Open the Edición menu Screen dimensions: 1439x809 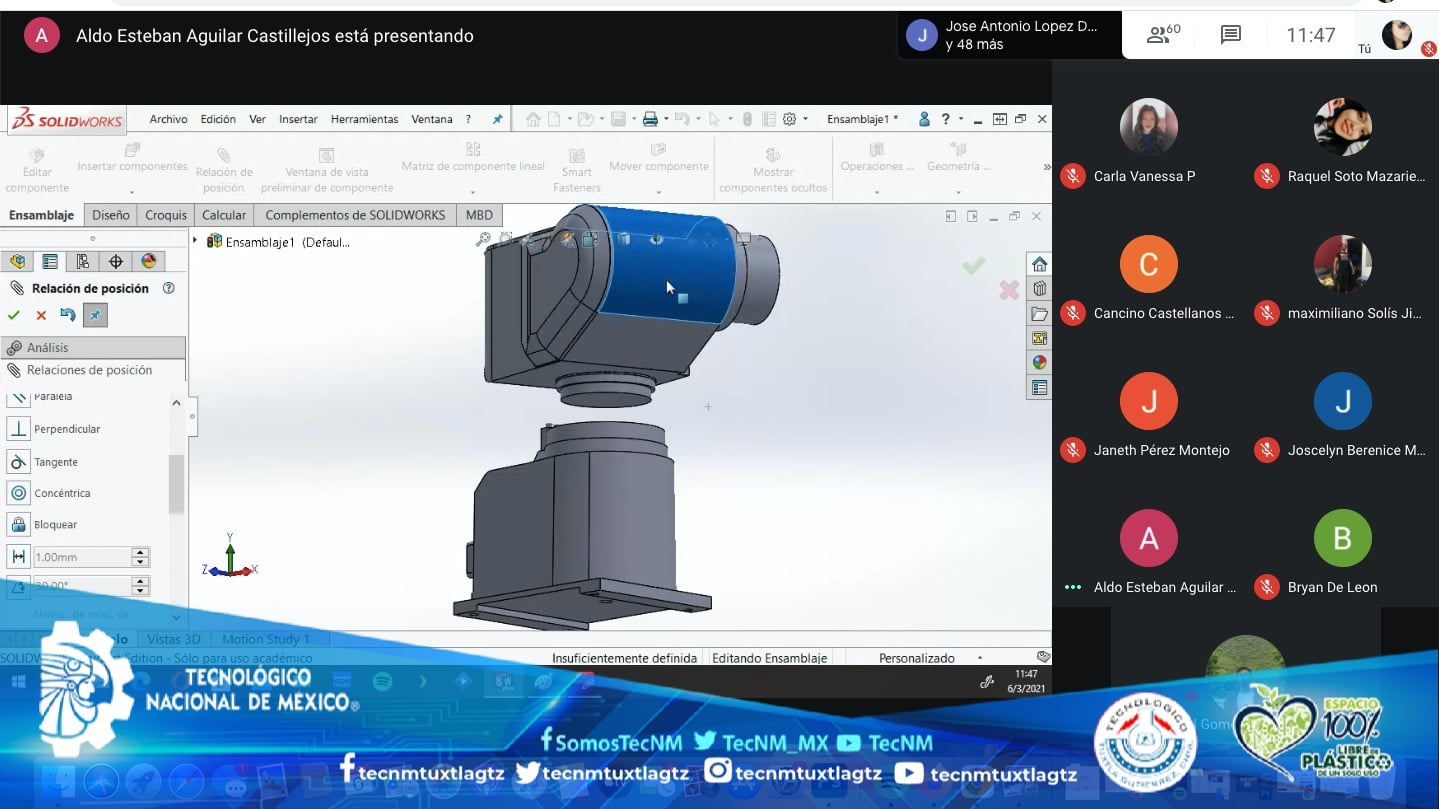[218, 119]
